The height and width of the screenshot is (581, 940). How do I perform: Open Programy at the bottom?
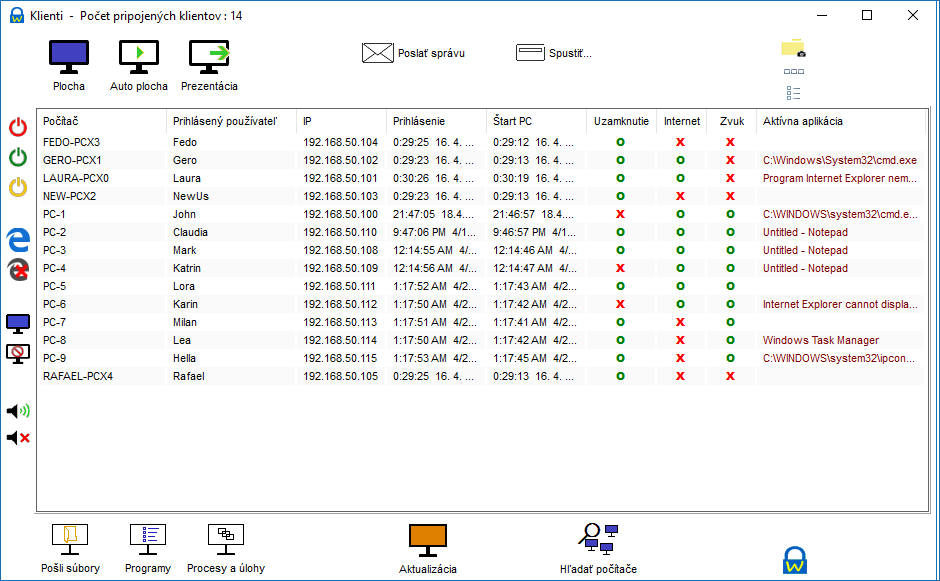[148, 549]
